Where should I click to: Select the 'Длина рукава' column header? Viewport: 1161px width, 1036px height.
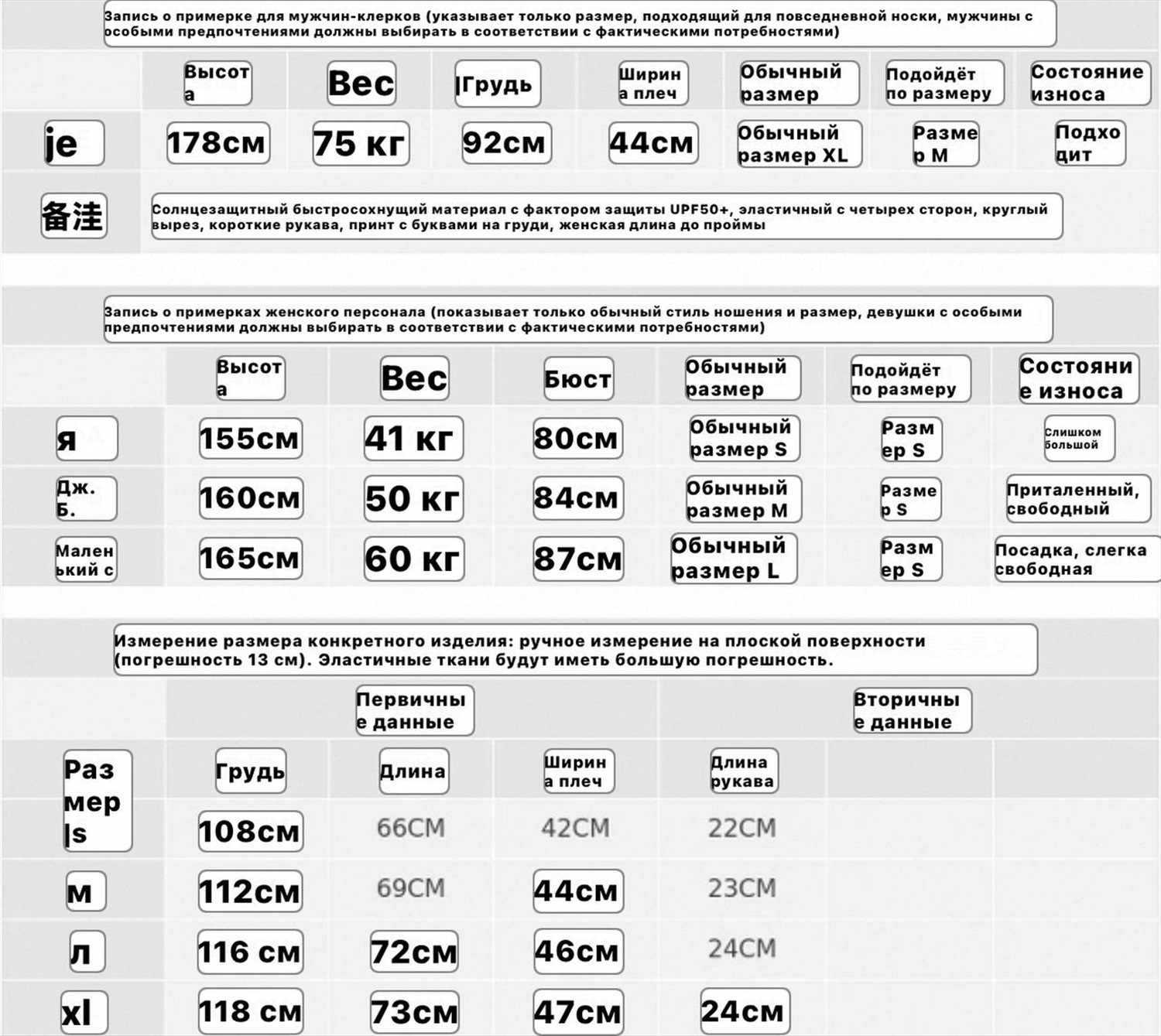pyautogui.click(x=743, y=771)
